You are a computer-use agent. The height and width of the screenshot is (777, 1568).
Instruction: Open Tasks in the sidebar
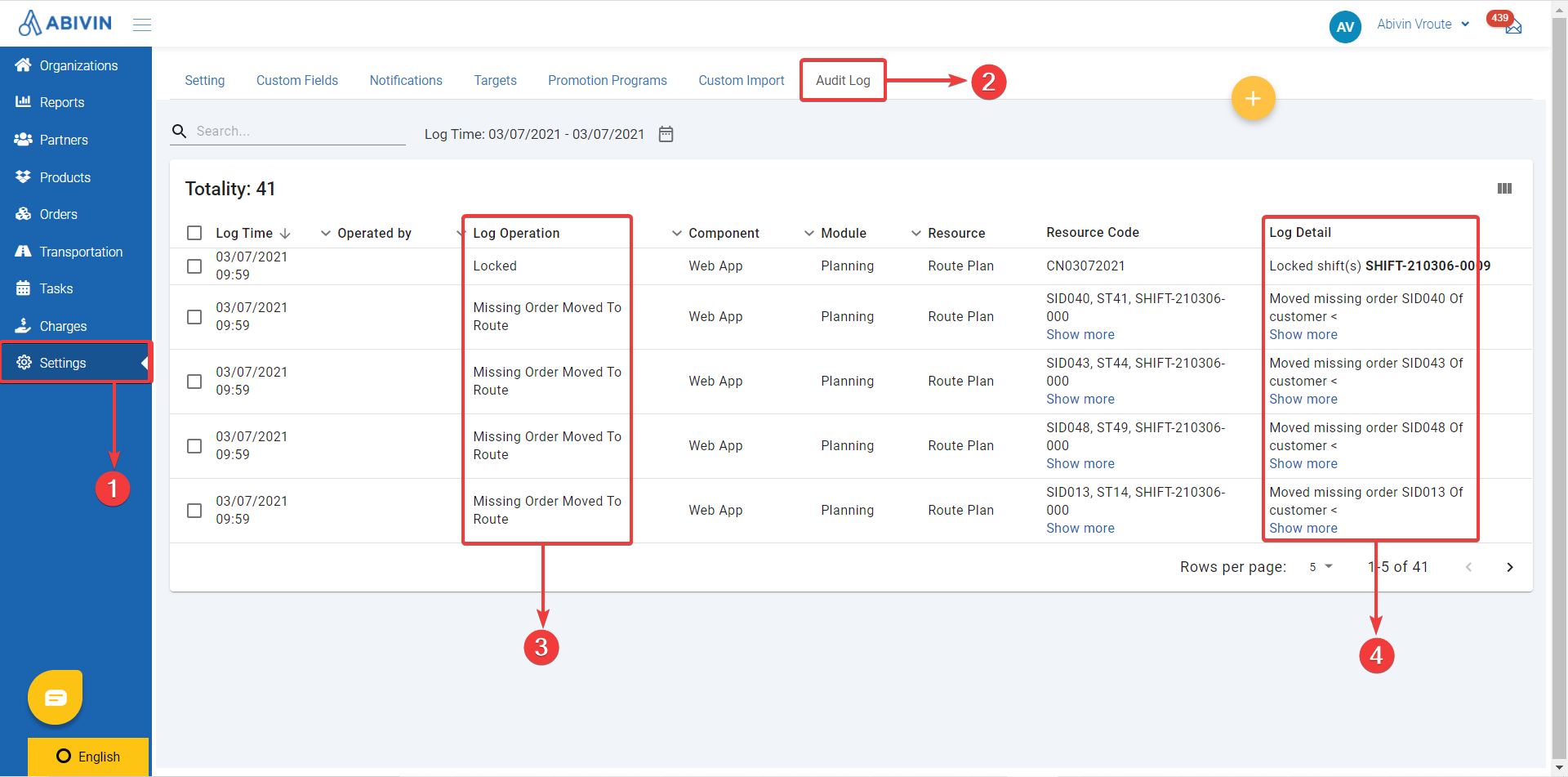point(76,288)
